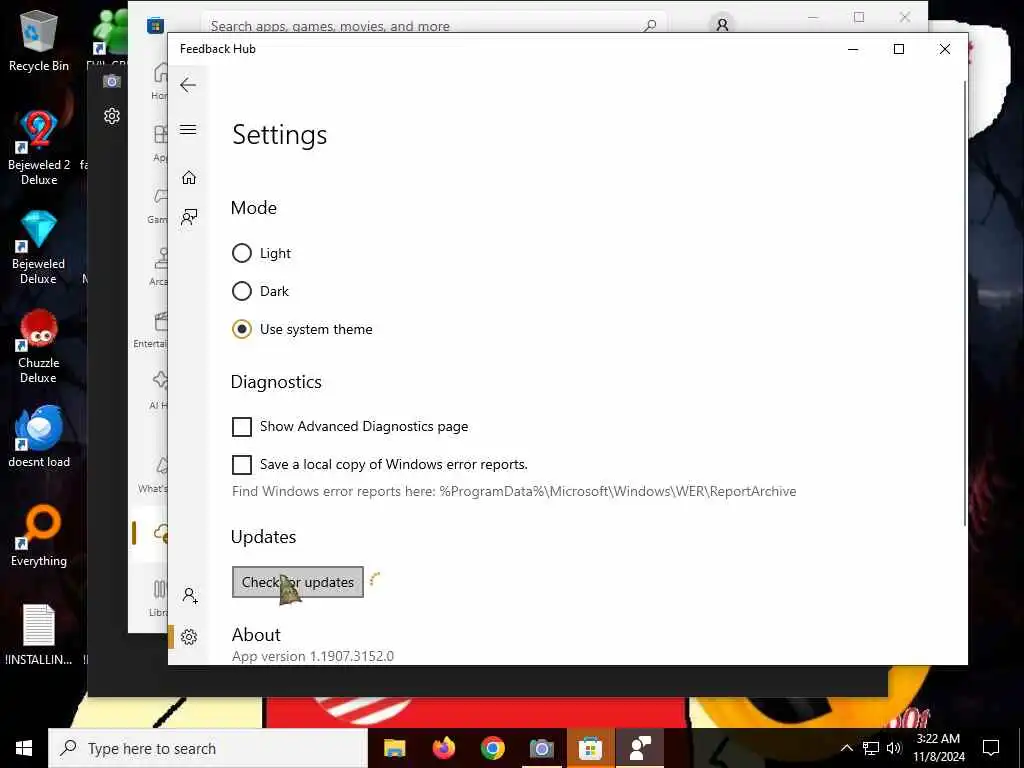This screenshot has height=768, width=1024.
Task: Maximize the Feedback Hub window
Action: pyautogui.click(x=899, y=49)
